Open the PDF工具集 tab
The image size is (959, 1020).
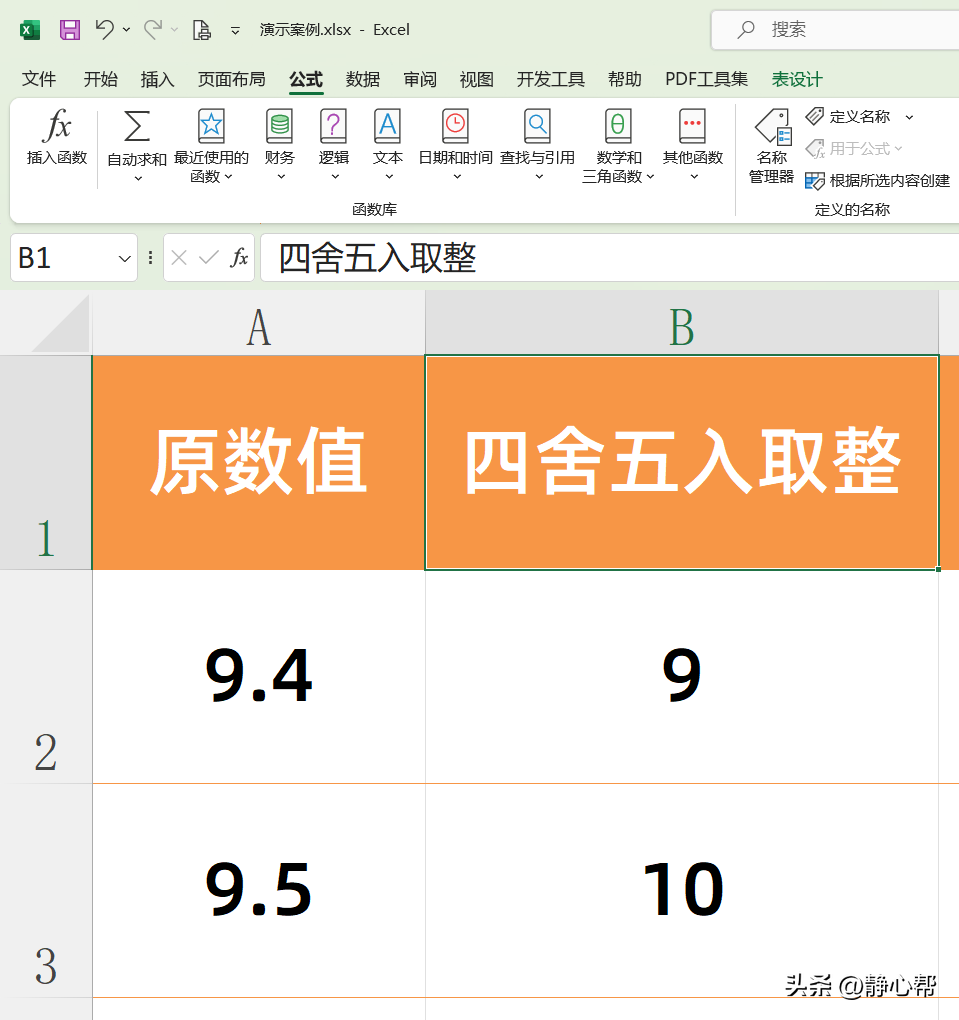706,79
